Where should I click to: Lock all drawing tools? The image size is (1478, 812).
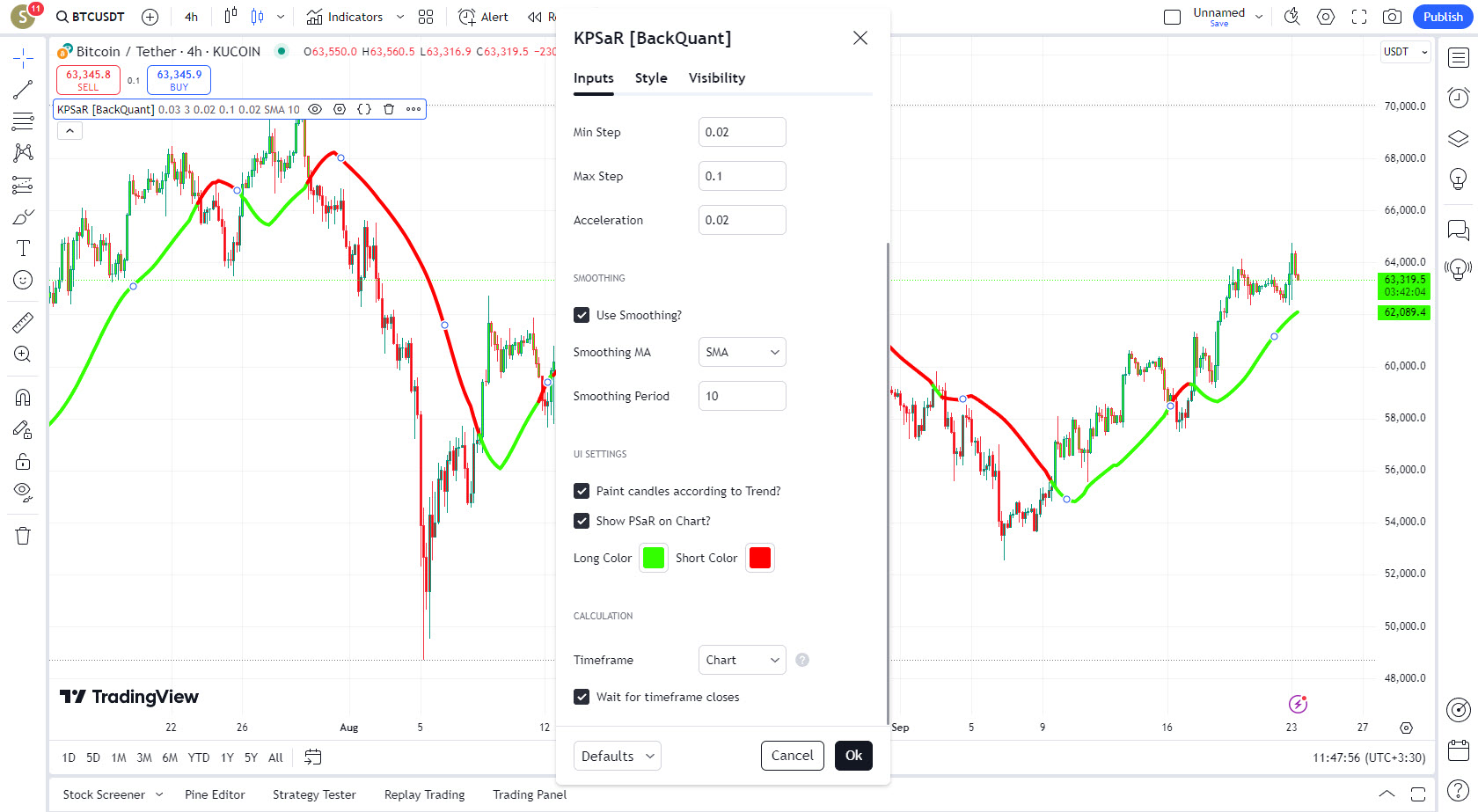[x=23, y=461]
